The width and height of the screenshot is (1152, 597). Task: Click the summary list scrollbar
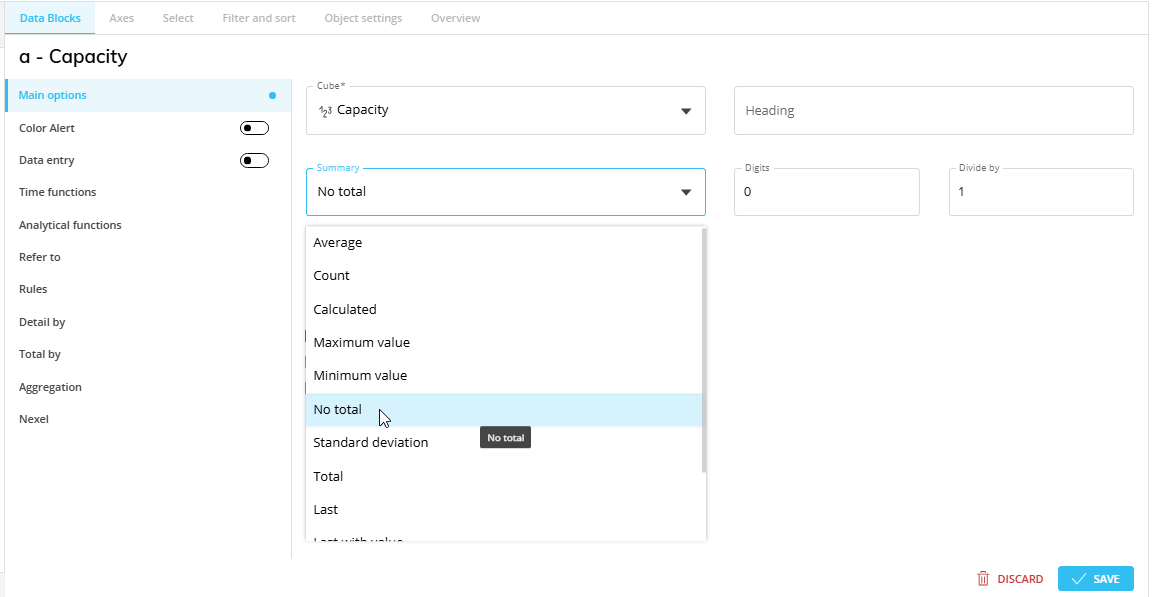tap(704, 350)
